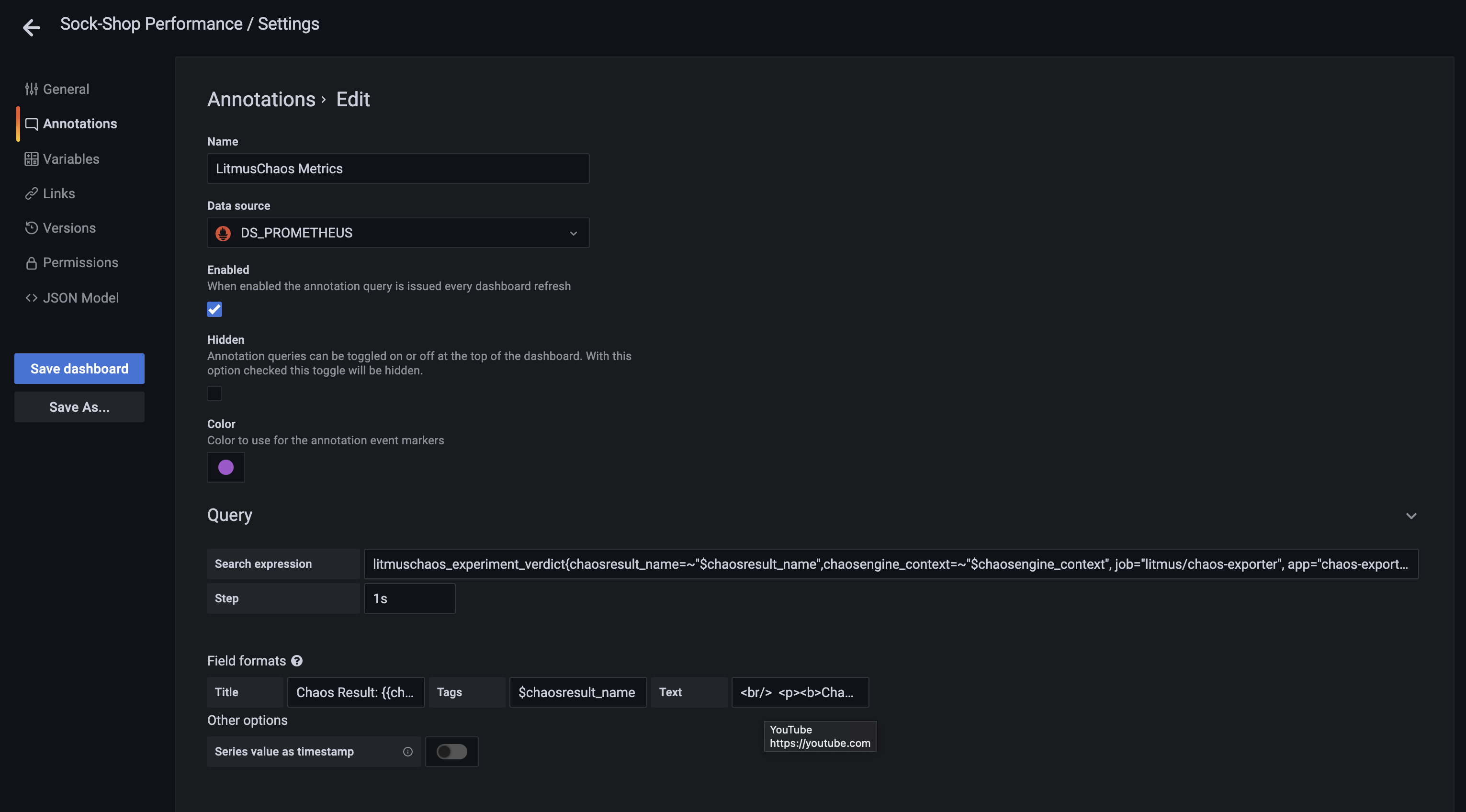Click the Versions history icon
Viewport: 1466px width, 812px height.
point(31,228)
